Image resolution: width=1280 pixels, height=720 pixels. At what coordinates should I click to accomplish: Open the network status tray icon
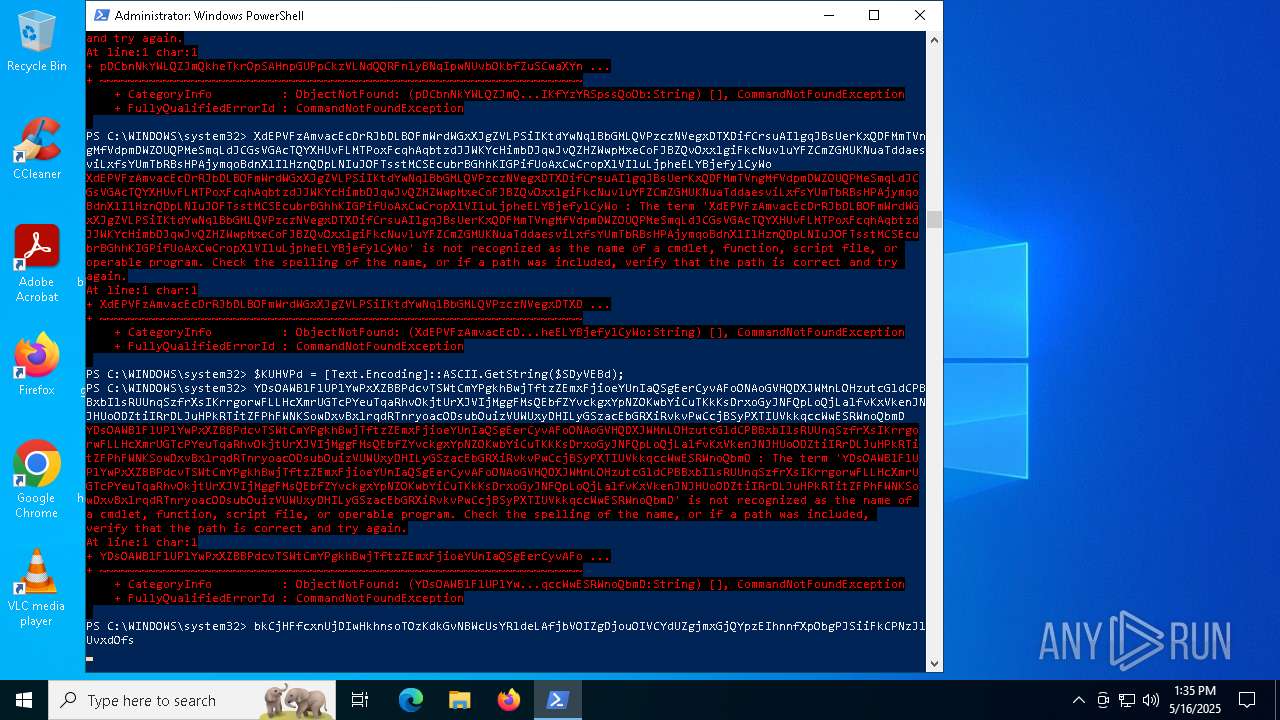(1127, 700)
